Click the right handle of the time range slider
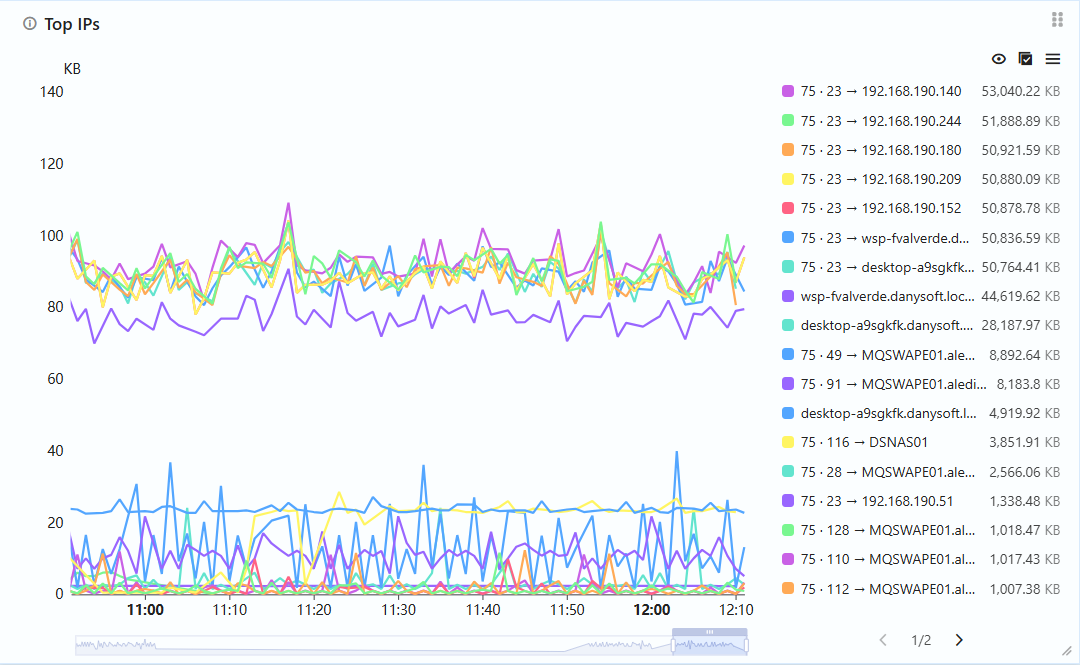1080x665 pixels. [747, 646]
